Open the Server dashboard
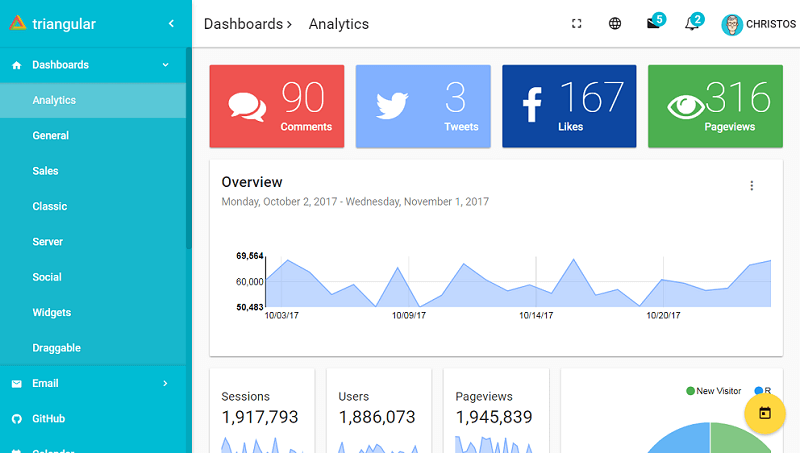The image size is (800, 453). pos(93,242)
